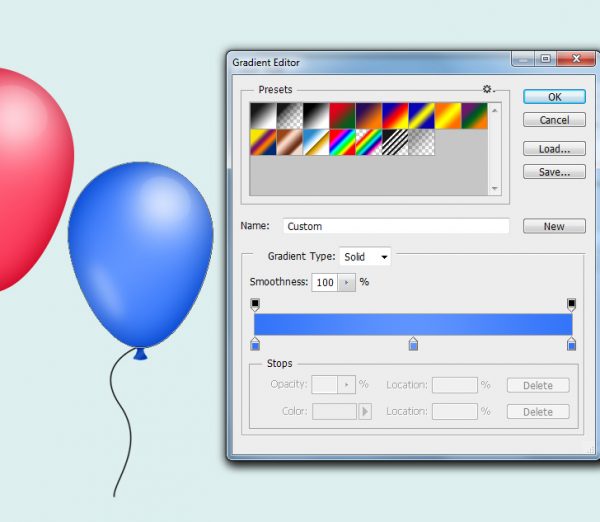This screenshot has height=522, width=600.
Task: Minimize the Gradient Editor window
Action: 523,59
